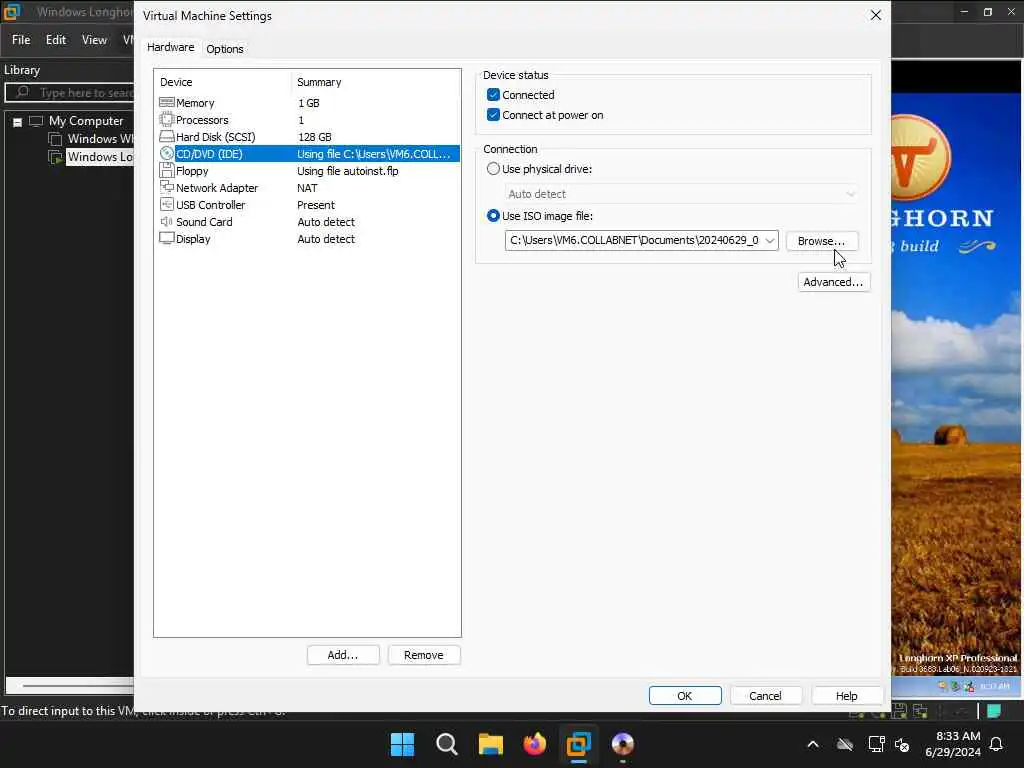Select the USB Controller icon

point(167,204)
